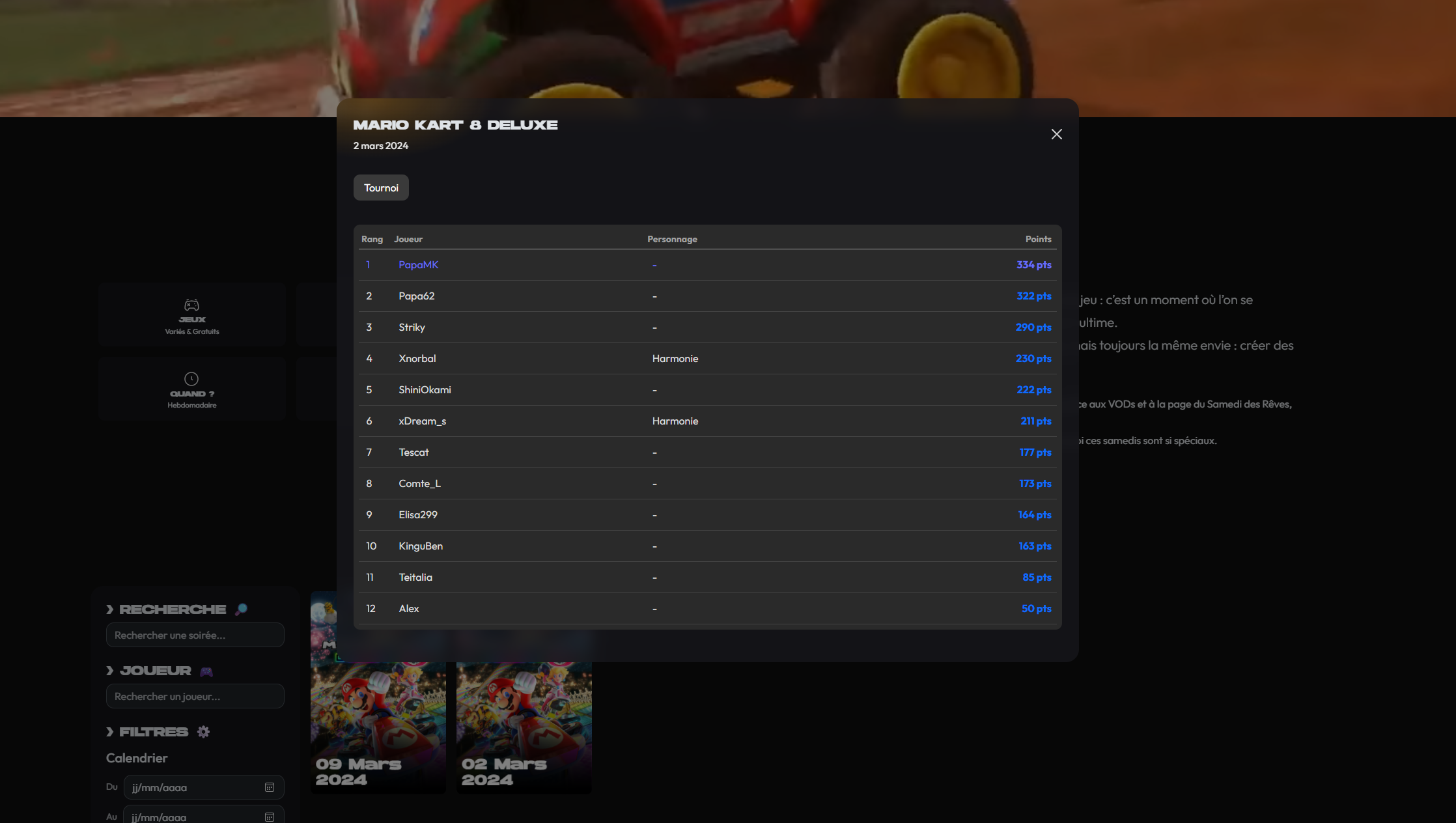Focus the Rechercher un joueur input
This screenshot has width=1456, height=823.
pyautogui.click(x=195, y=696)
